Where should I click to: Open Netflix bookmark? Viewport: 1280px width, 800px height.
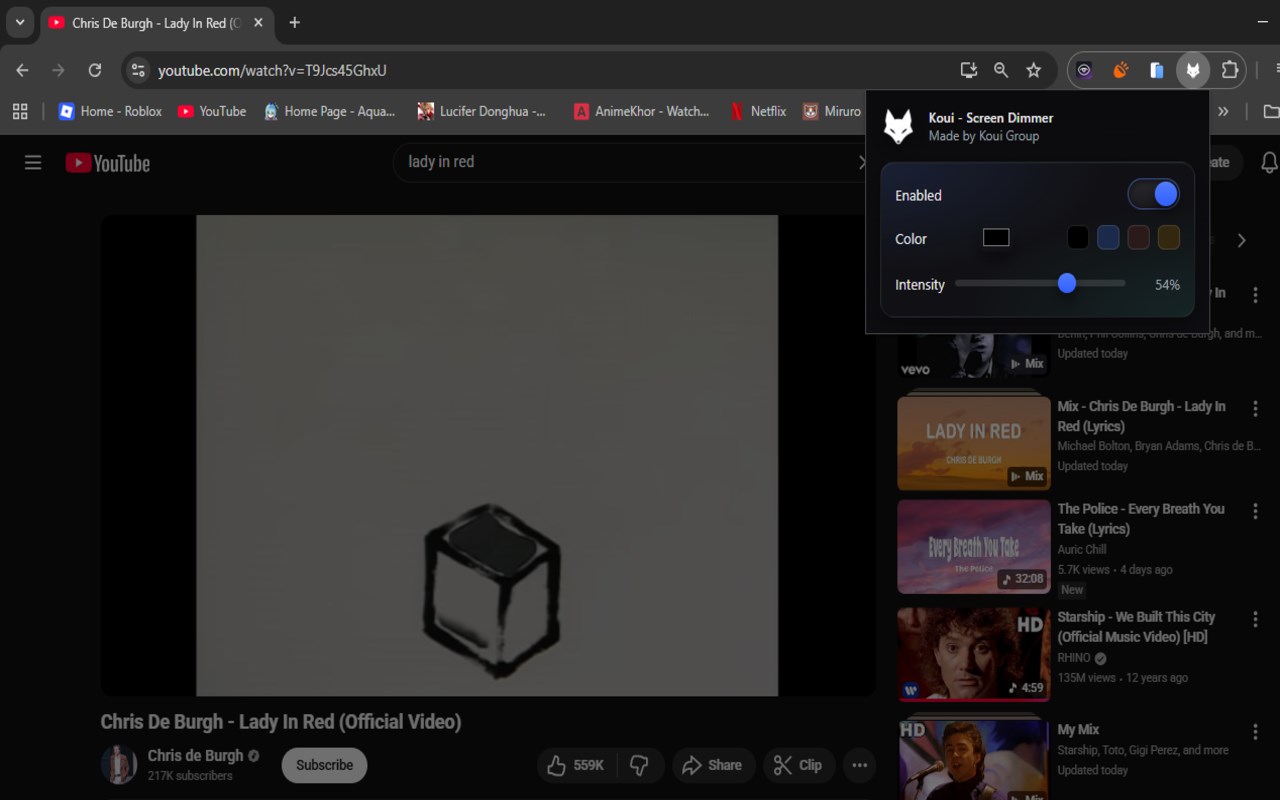point(758,111)
